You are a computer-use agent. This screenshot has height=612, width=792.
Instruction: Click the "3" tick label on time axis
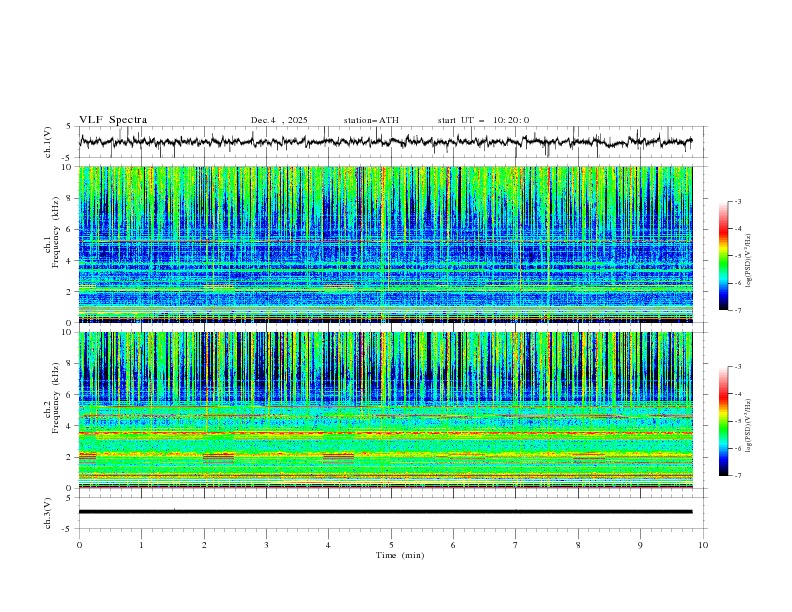click(x=266, y=545)
